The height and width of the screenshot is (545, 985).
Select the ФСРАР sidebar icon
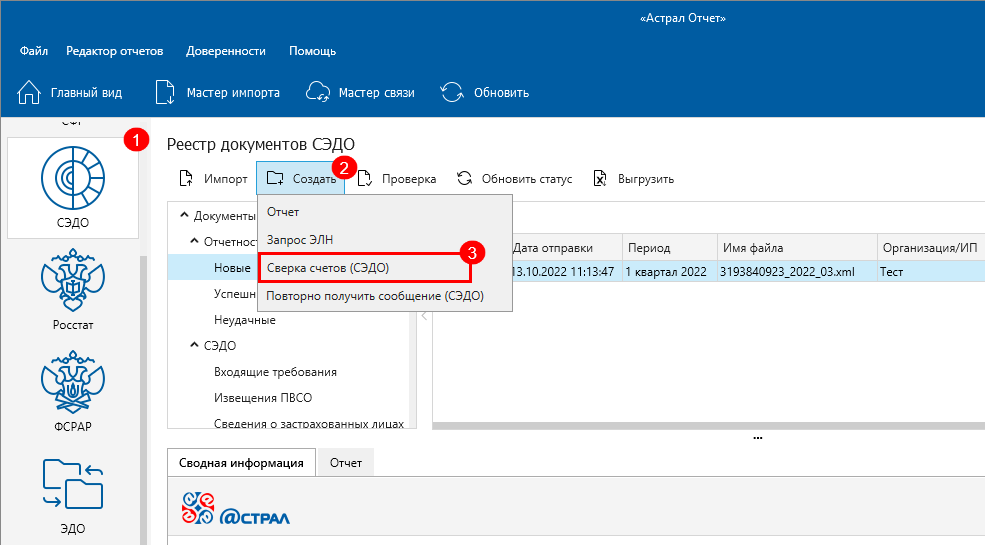tap(72, 392)
